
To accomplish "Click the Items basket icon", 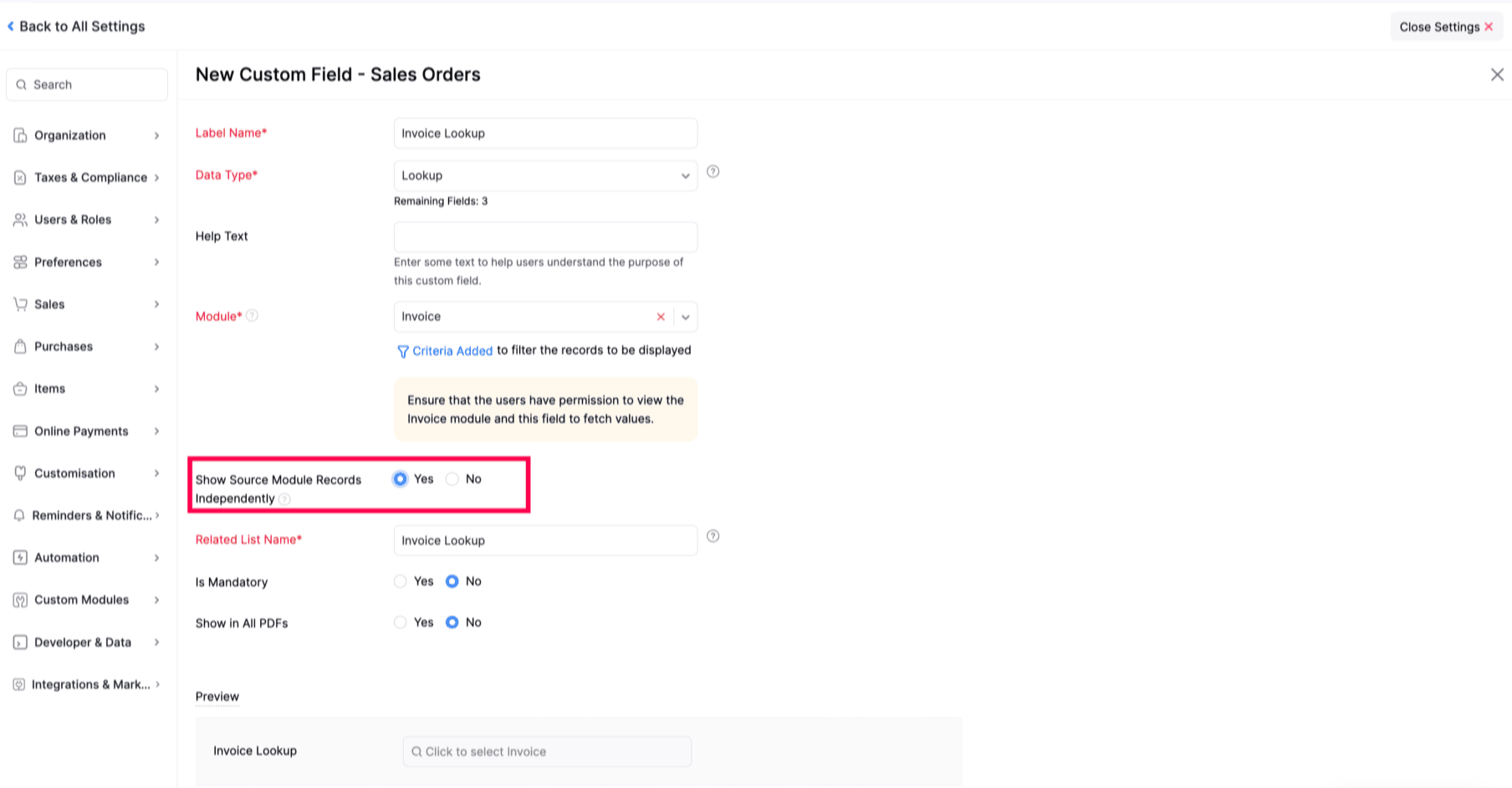I will pyautogui.click(x=20, y=389).
